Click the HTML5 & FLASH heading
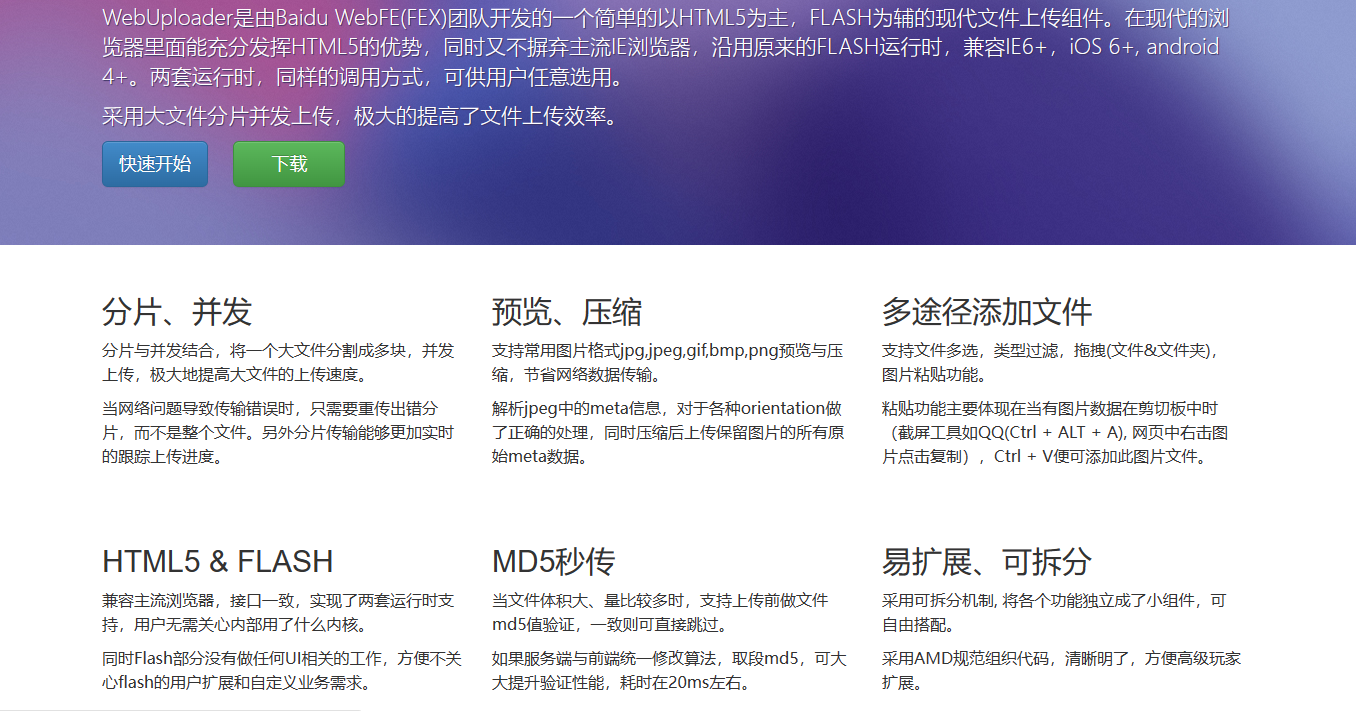The height and width of the screenshot is (711, 1356). pyautogui.click(x=218, y=561)
